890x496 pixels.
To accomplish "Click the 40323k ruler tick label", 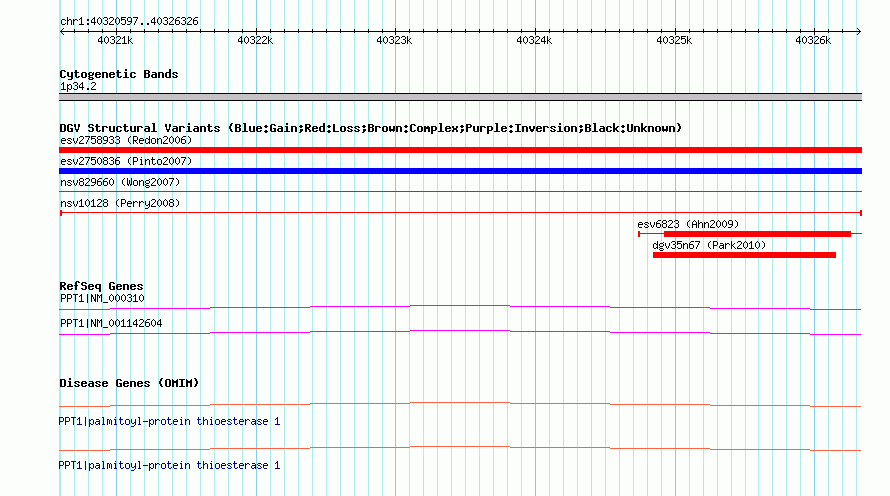I will click(x=394, y=40).
